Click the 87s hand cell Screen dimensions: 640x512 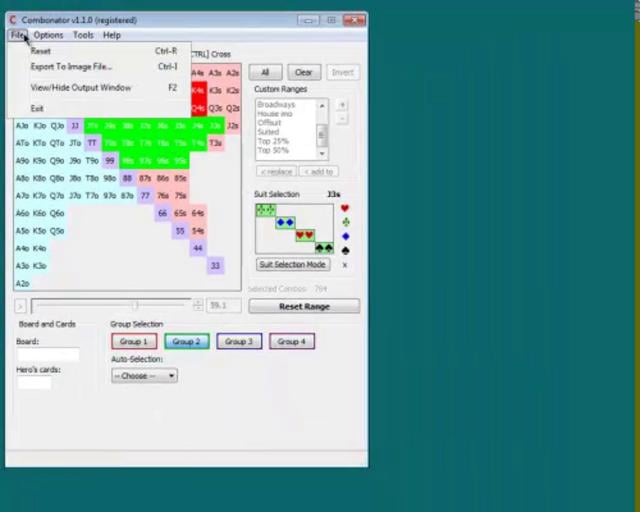(x=145, y=178)
